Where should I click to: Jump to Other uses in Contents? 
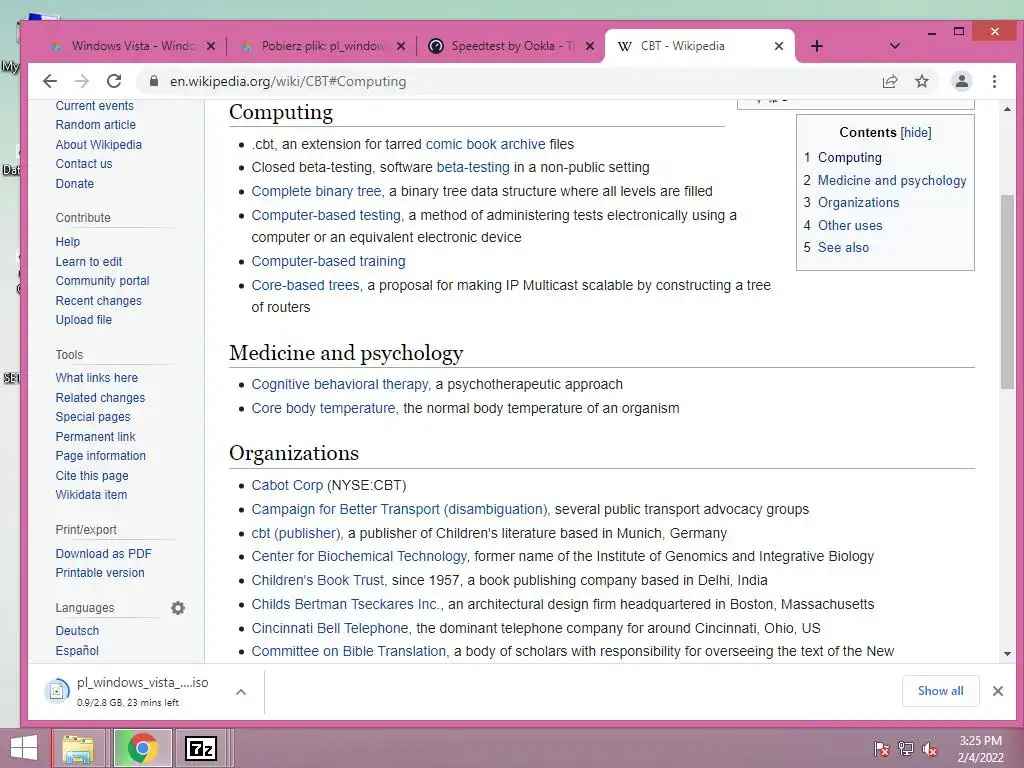[x=850, y=225]
